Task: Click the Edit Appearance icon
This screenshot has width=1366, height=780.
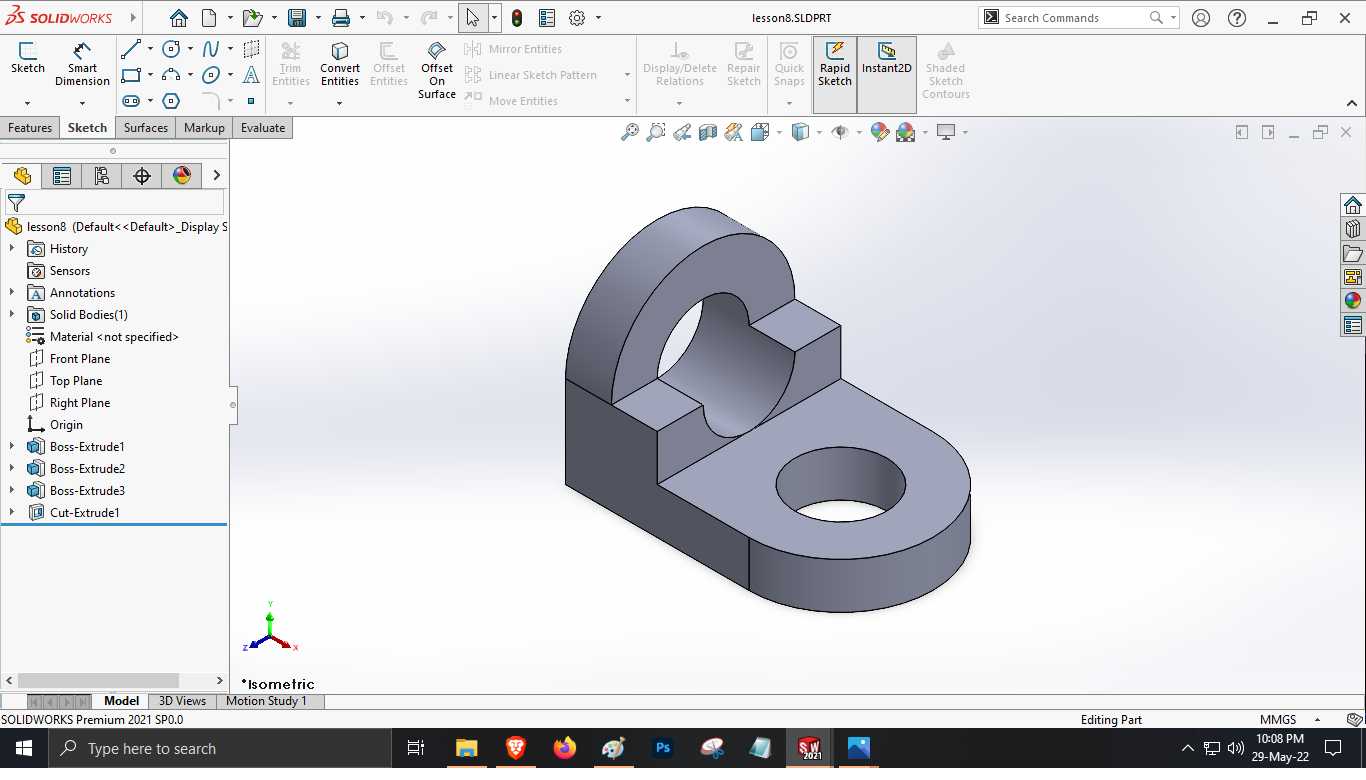Action: pos(880,132)
